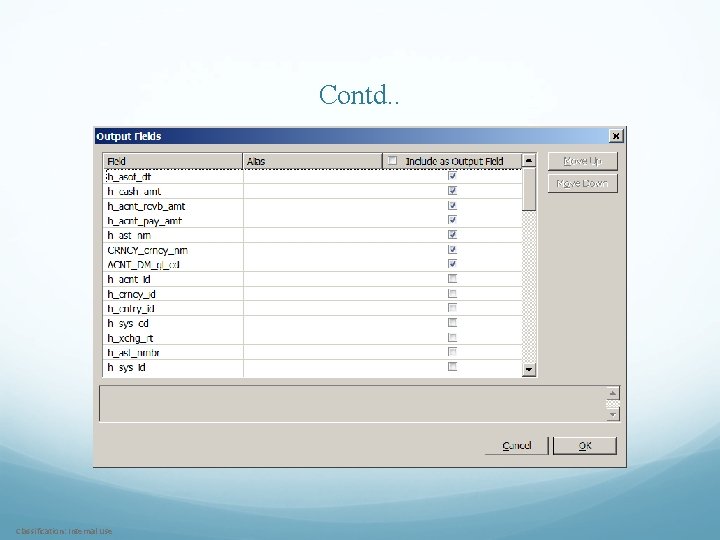Uncheck the h_cash_amt output field checkbox

click(x=452, y=191)
